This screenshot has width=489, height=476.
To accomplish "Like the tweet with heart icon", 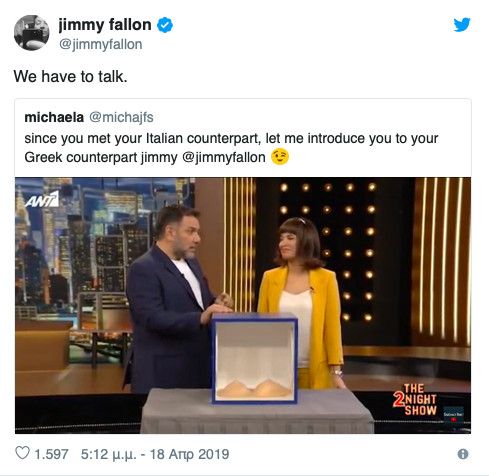I will point(23,453).
